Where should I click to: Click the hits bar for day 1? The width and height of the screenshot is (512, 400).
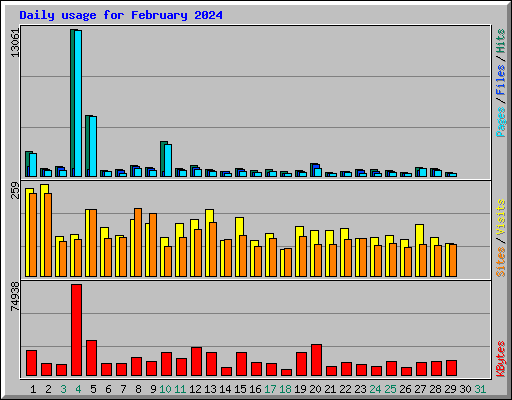27,164
